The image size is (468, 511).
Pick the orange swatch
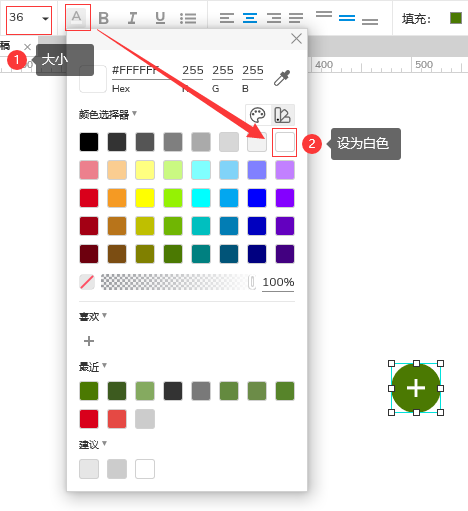117,198
